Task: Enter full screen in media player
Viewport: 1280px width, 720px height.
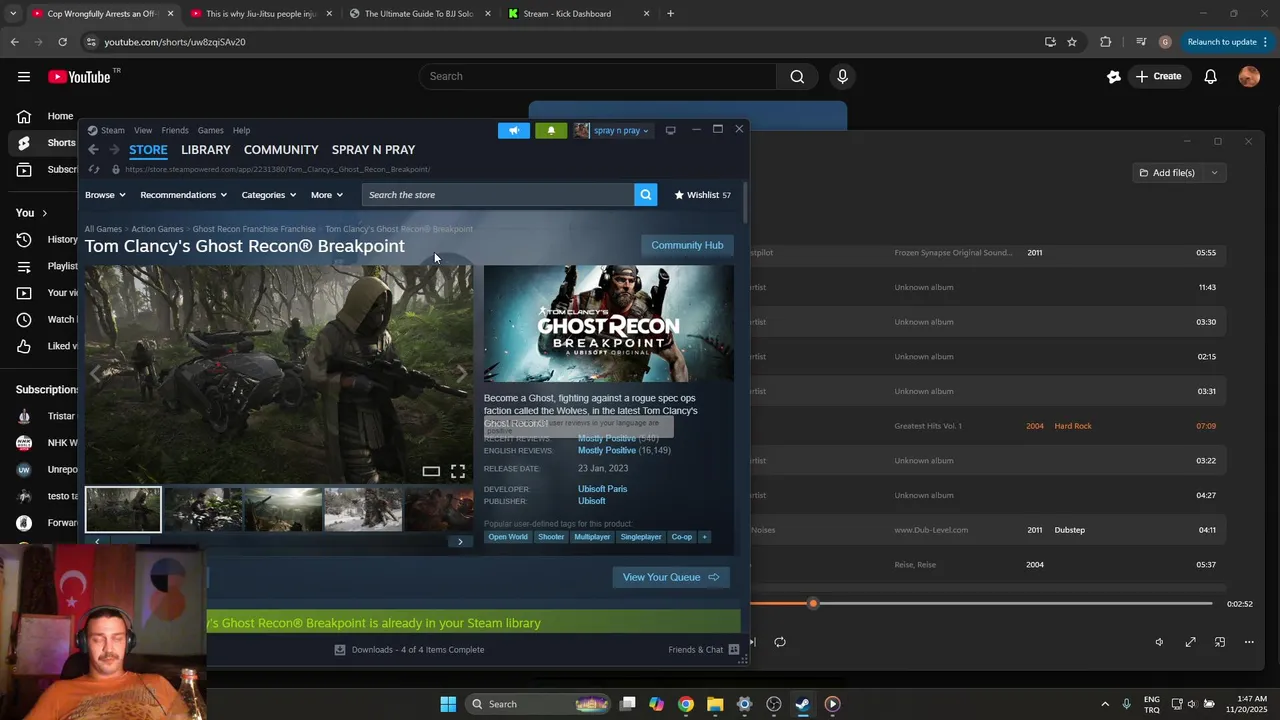Action: 1190,642
